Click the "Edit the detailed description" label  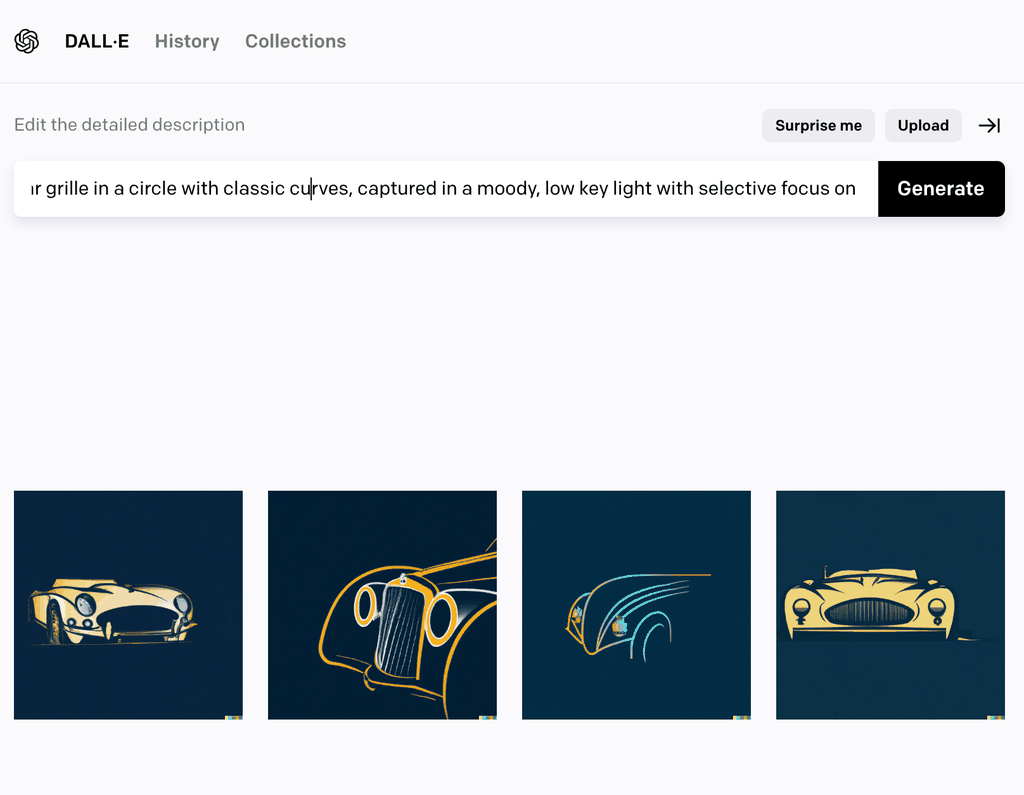pos(129,125)
